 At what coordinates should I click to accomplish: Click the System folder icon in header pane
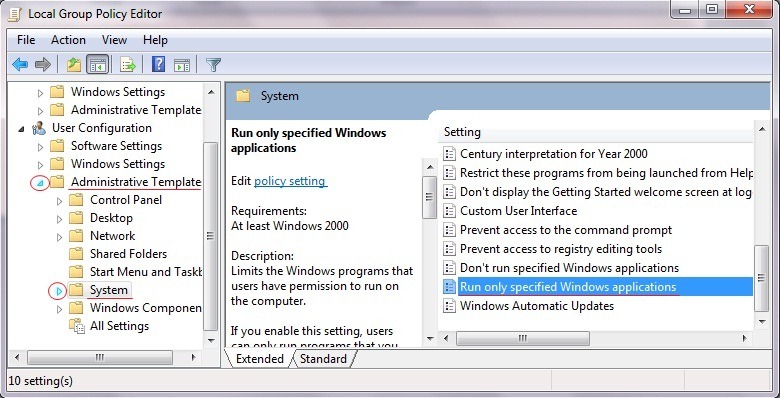coord(243,96)
